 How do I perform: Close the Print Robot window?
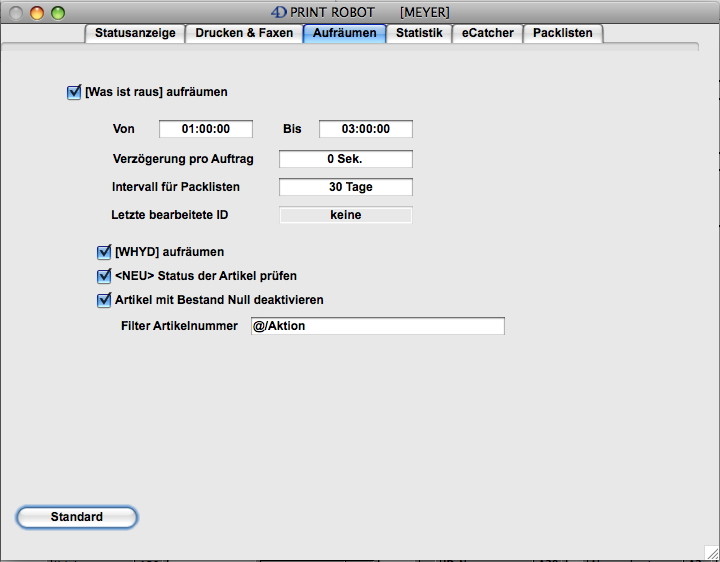coord(17,13)
